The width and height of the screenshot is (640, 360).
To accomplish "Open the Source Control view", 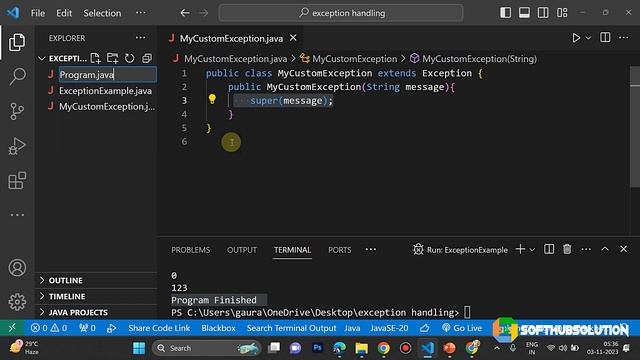I will coord(17,111).
